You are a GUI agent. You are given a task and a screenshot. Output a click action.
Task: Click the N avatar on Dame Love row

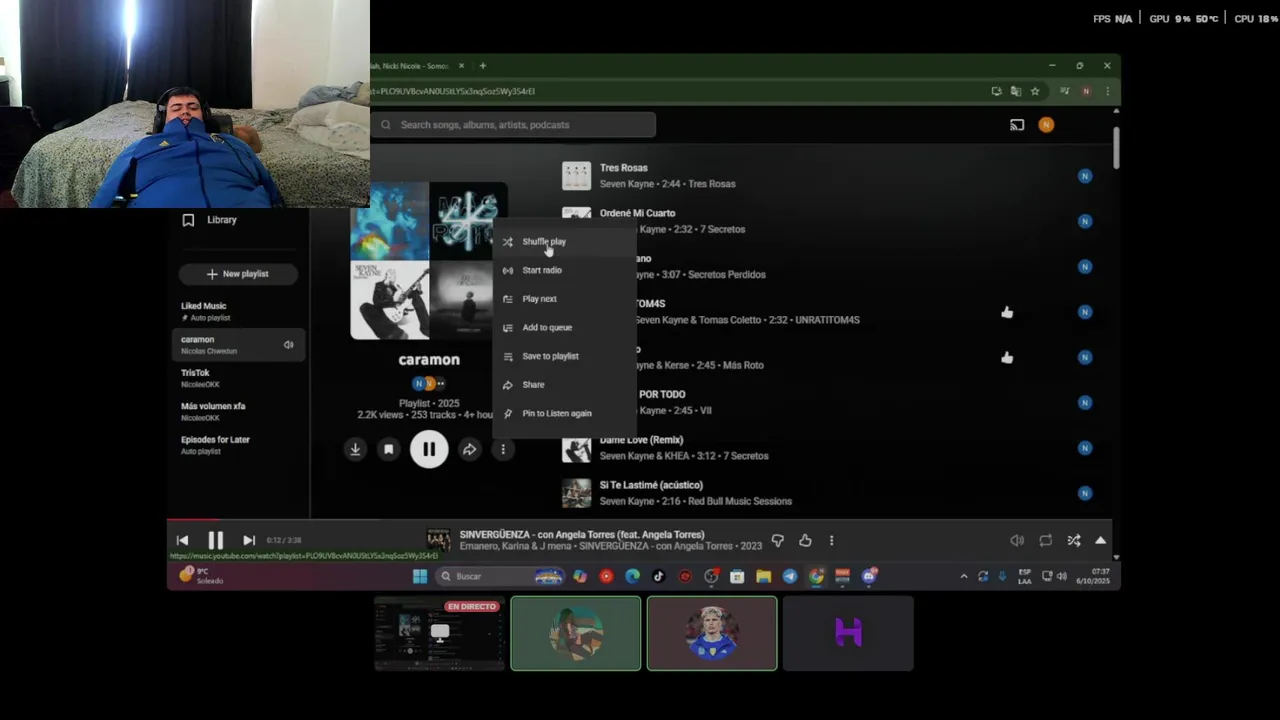click(1085, 448)
